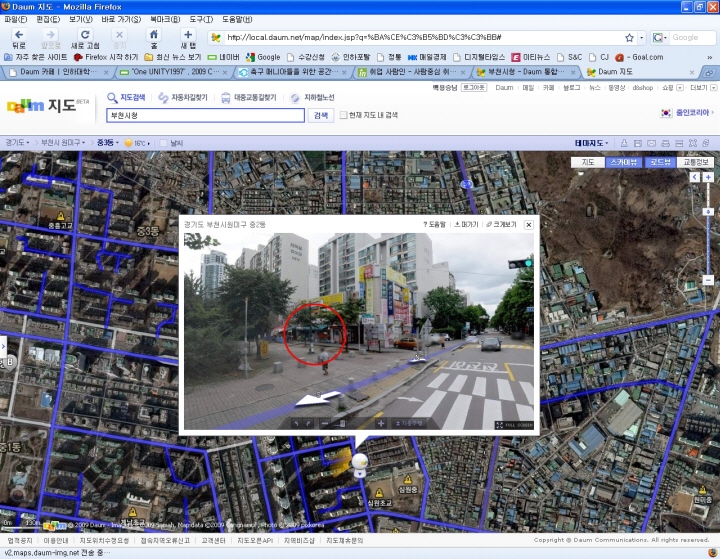Close the road view popup window
Image resolution: width=720 pixels, height=559 pixels.
pos(529,225)
